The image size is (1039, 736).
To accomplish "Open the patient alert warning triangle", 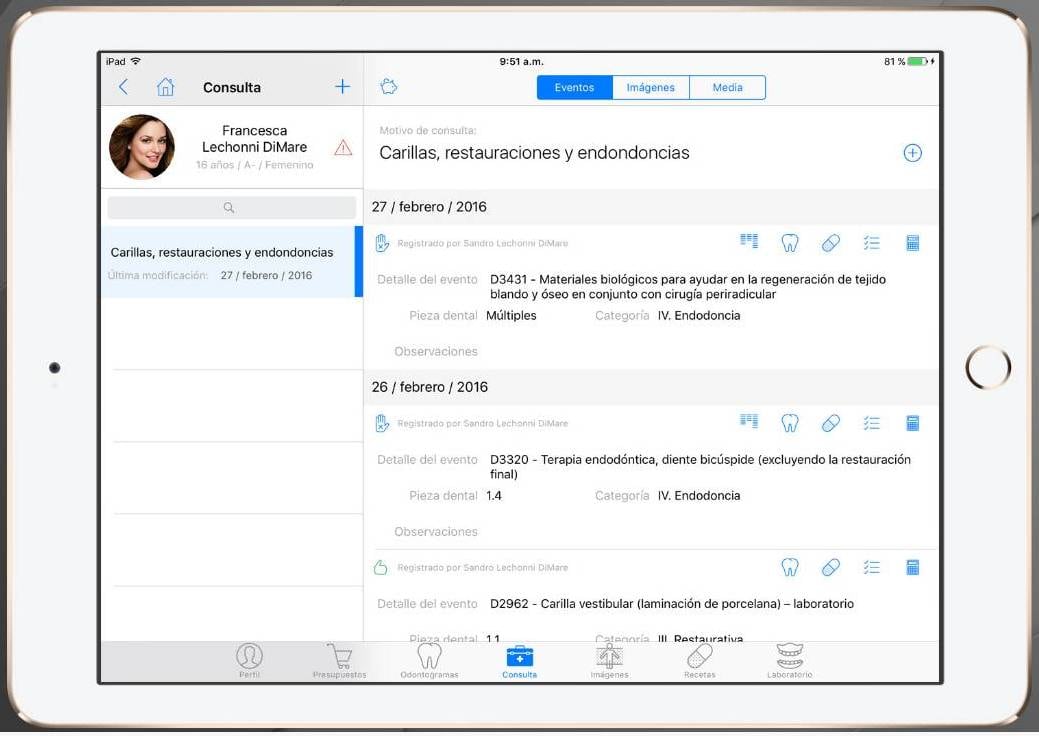I will (343, 148).
